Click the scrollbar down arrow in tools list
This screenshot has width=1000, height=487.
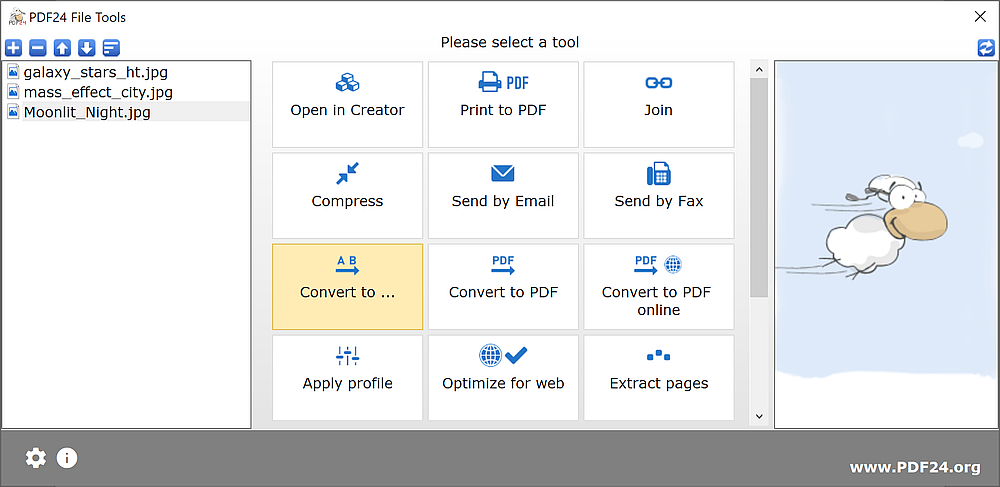click(759, 416)
